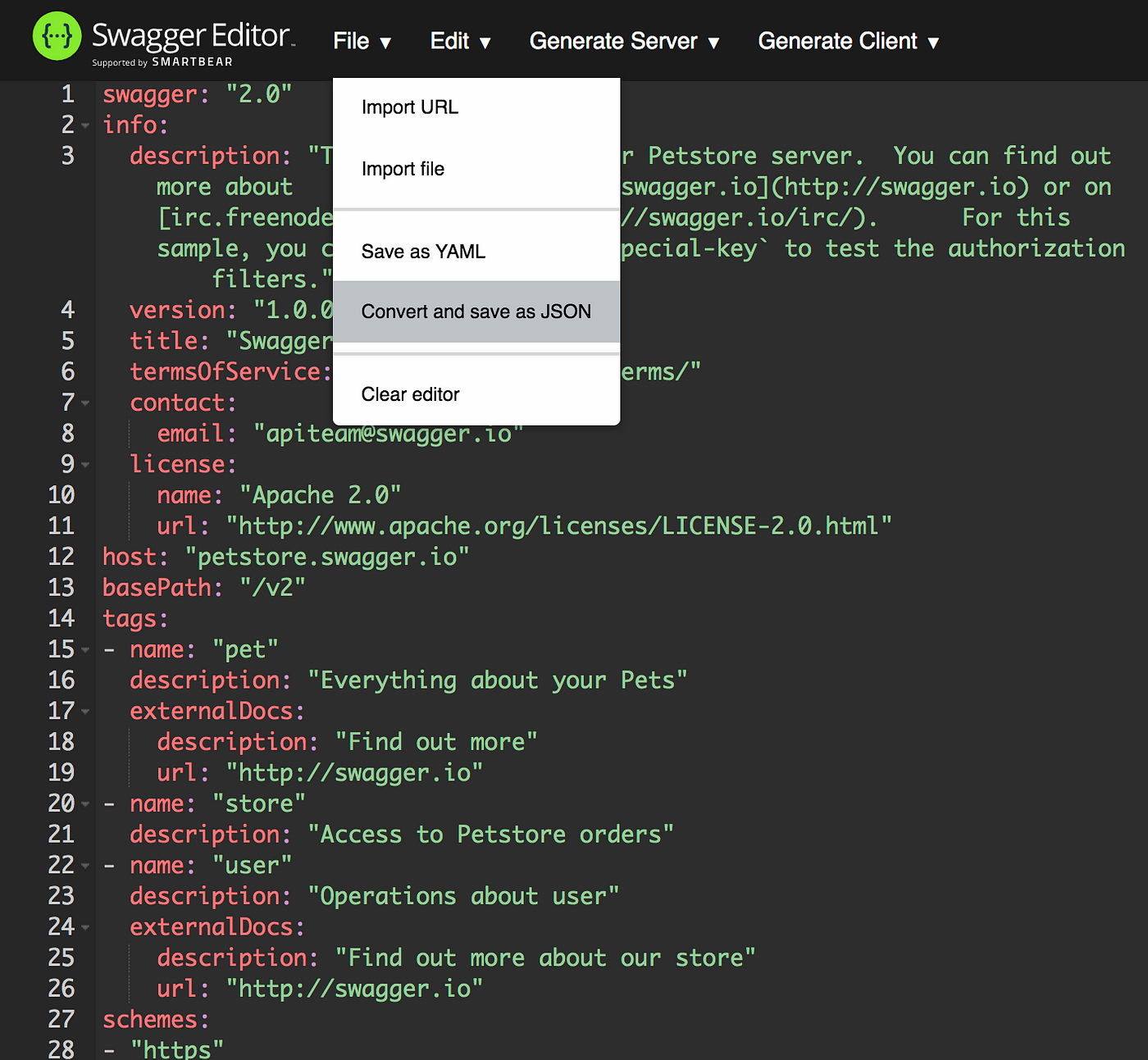Viewport: 1148px width, 1060px height.
Task: Click the url "http://swagger.io" on line 26
Action: (x=354, y=989)
